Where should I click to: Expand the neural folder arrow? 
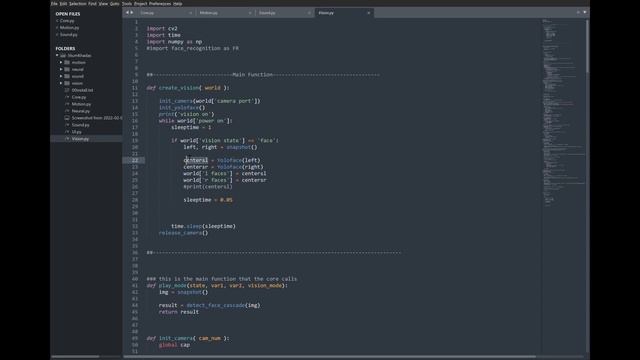point(61,69)
